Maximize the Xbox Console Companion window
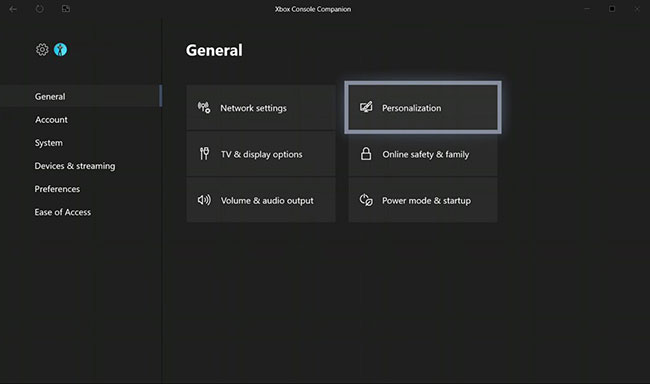650x384 pixels. coord(612,9)
